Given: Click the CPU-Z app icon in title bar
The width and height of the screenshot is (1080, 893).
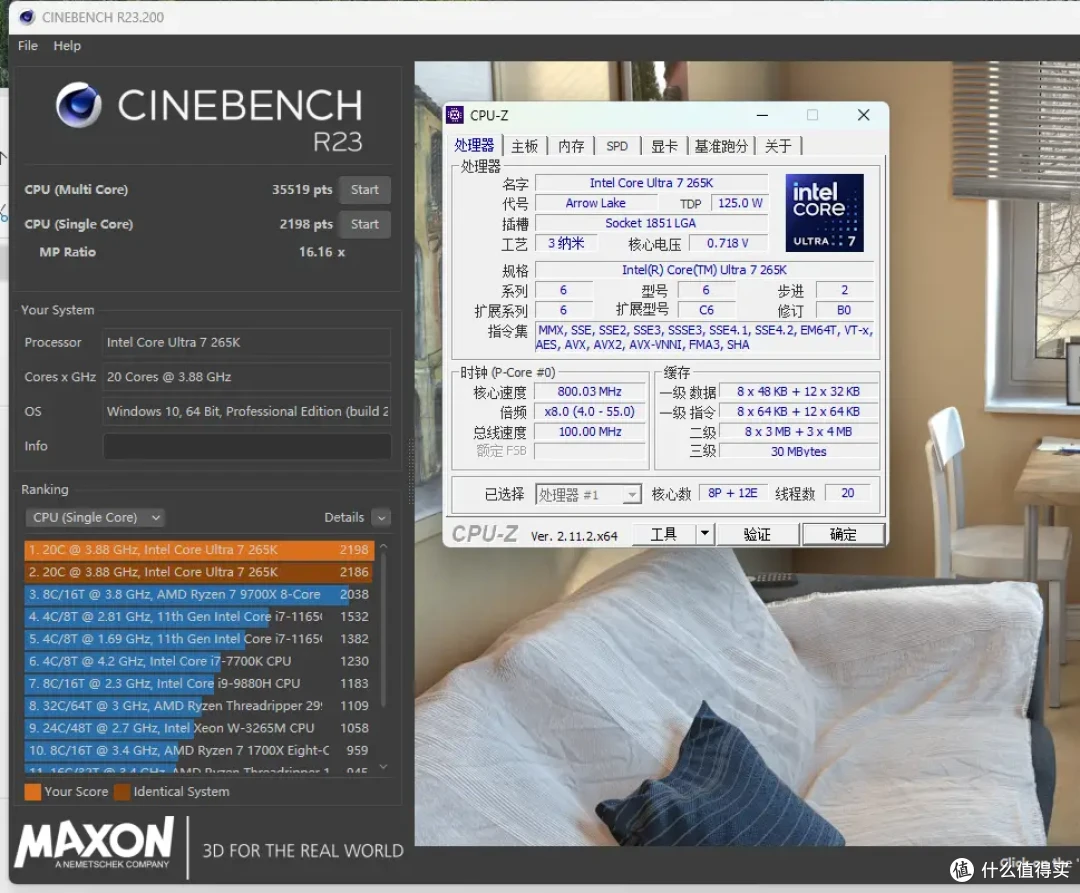Looking at the screenshot, I should click(x=455, y=115).
